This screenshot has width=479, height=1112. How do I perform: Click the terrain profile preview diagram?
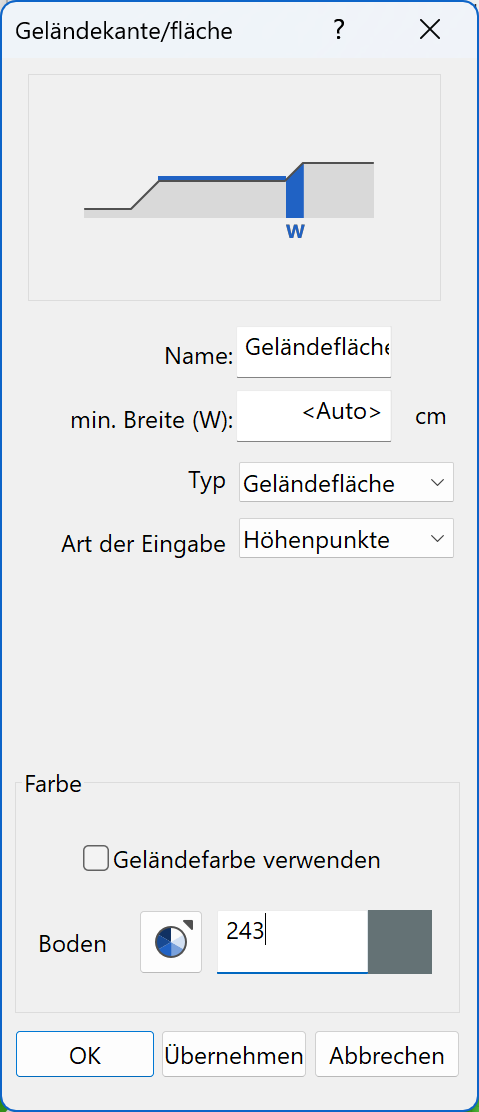pyautogui.click(x=234, y=187)
